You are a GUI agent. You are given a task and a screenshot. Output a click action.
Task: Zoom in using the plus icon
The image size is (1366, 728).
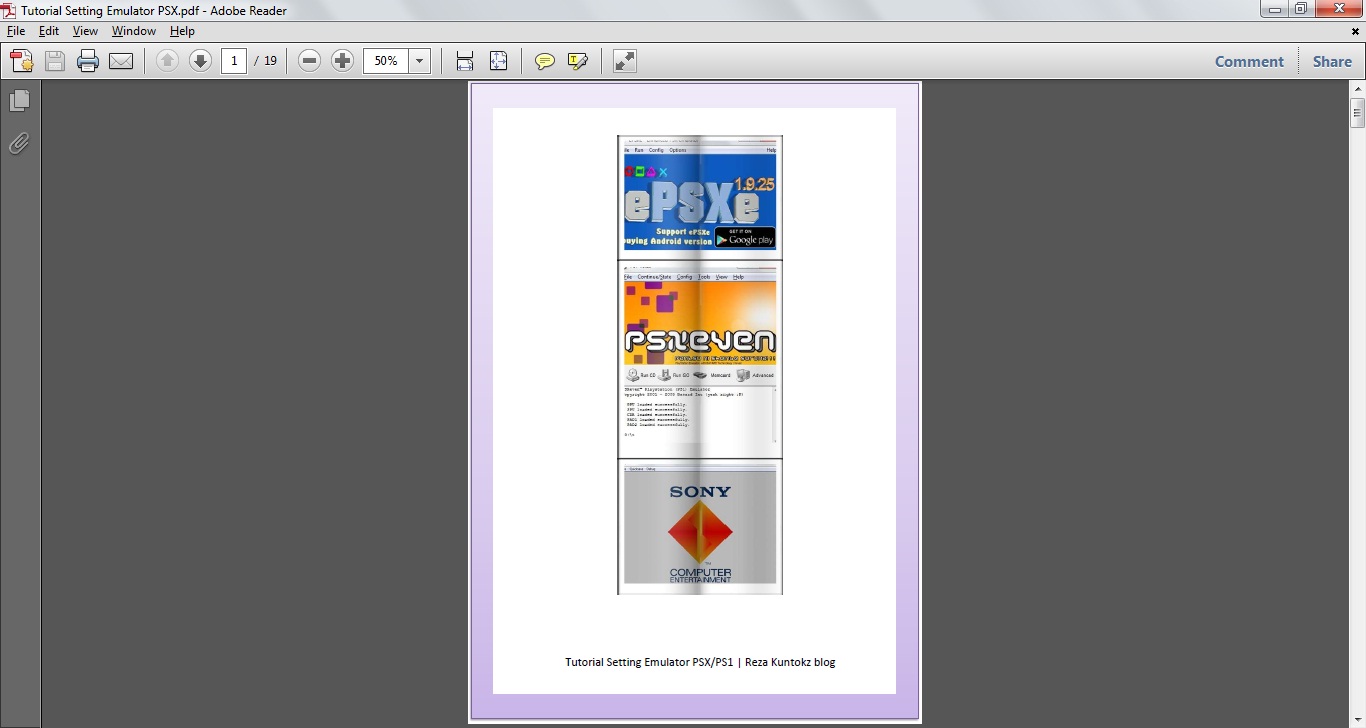coord(343,60)
